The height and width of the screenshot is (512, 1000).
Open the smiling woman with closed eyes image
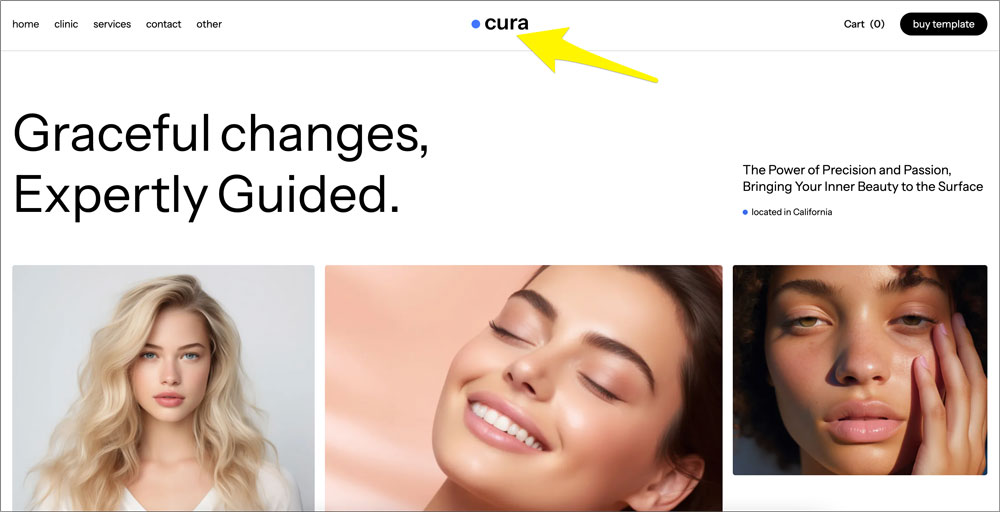(524, 388)
